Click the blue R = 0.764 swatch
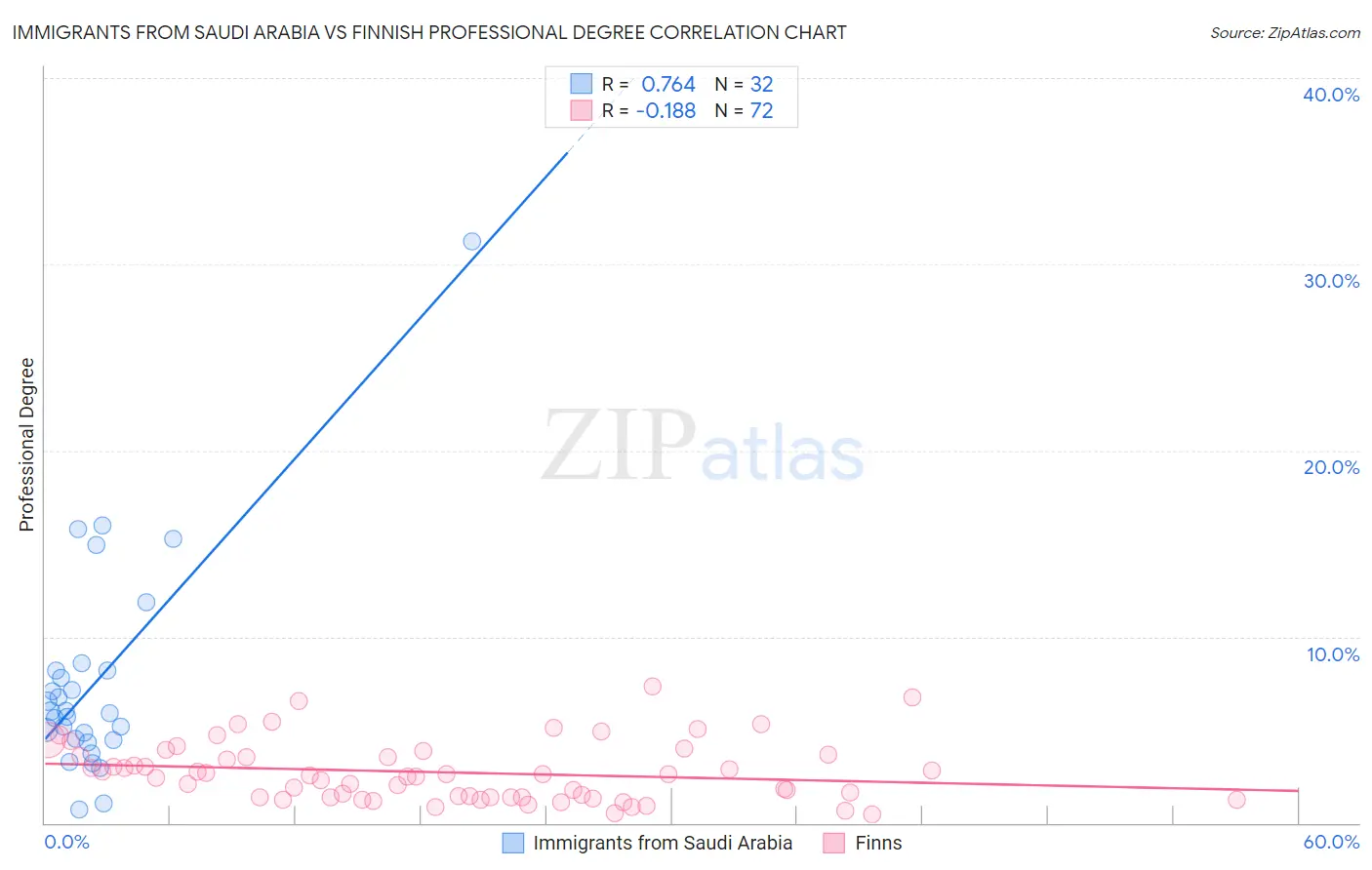Image resolution: width=1372 pixels, height=870 pixels. (x=582, y=84)
